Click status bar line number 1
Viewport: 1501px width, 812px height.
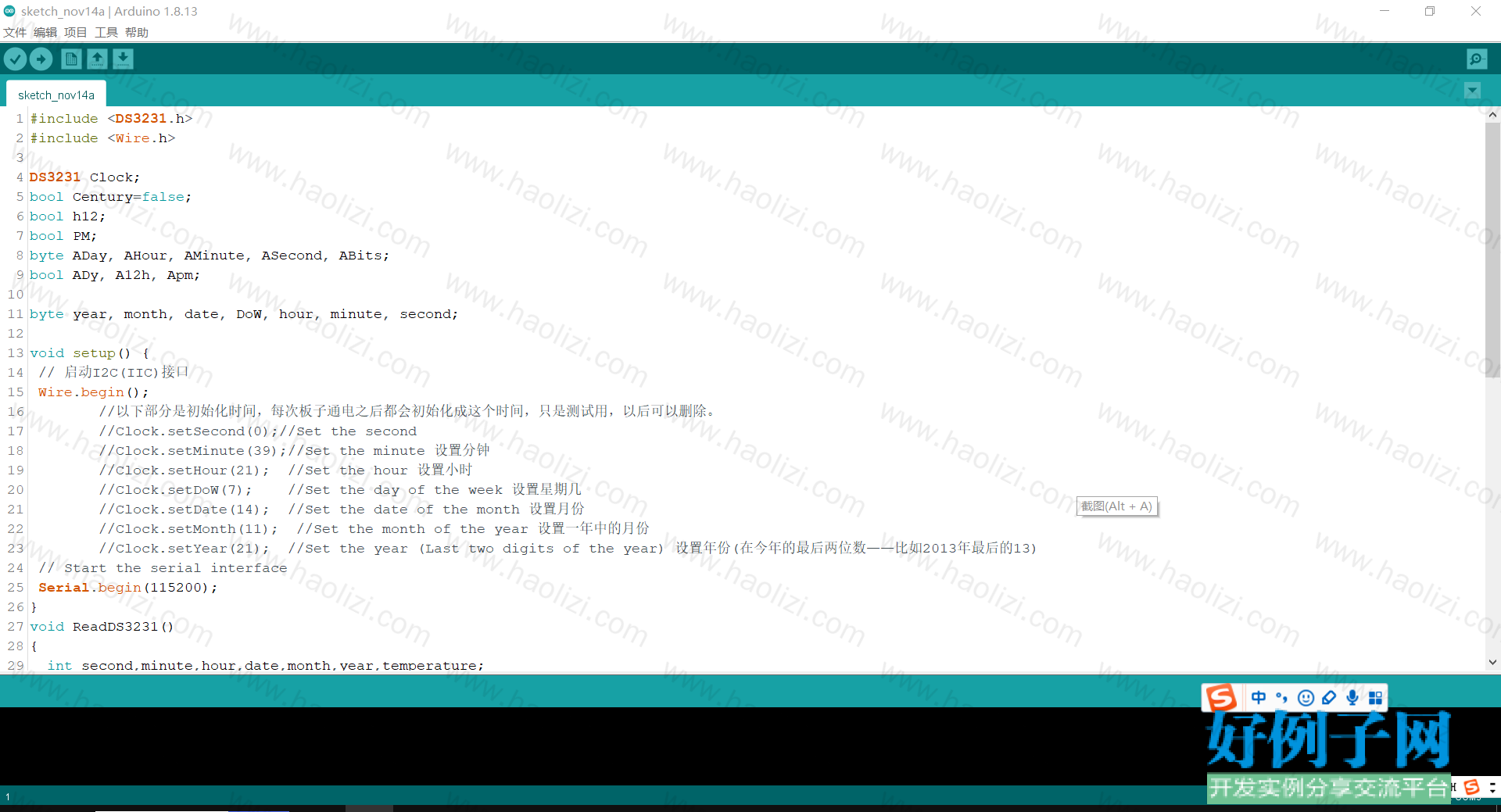(8, 796)
